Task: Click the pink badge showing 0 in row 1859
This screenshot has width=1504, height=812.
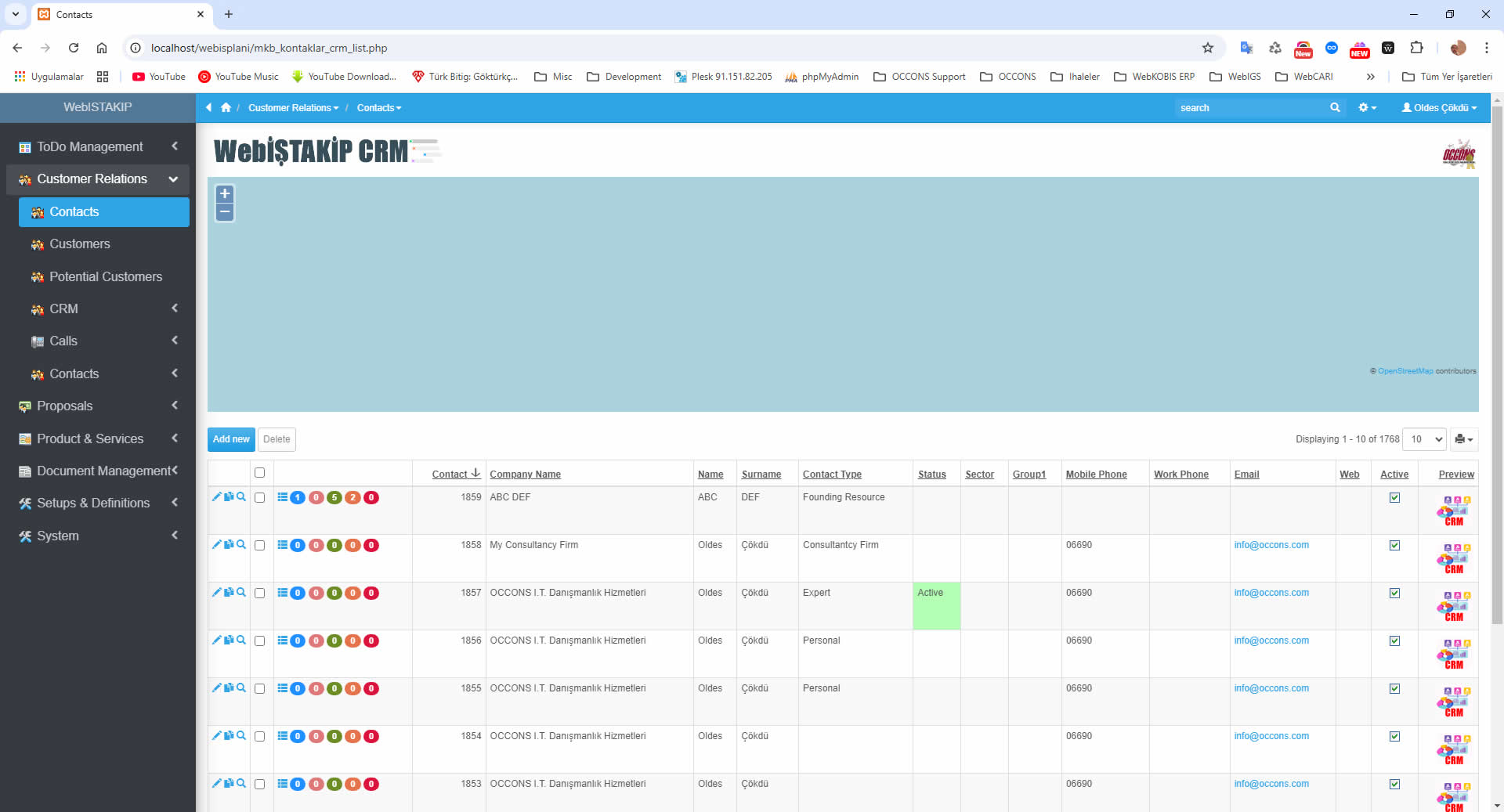Action: 316,497
